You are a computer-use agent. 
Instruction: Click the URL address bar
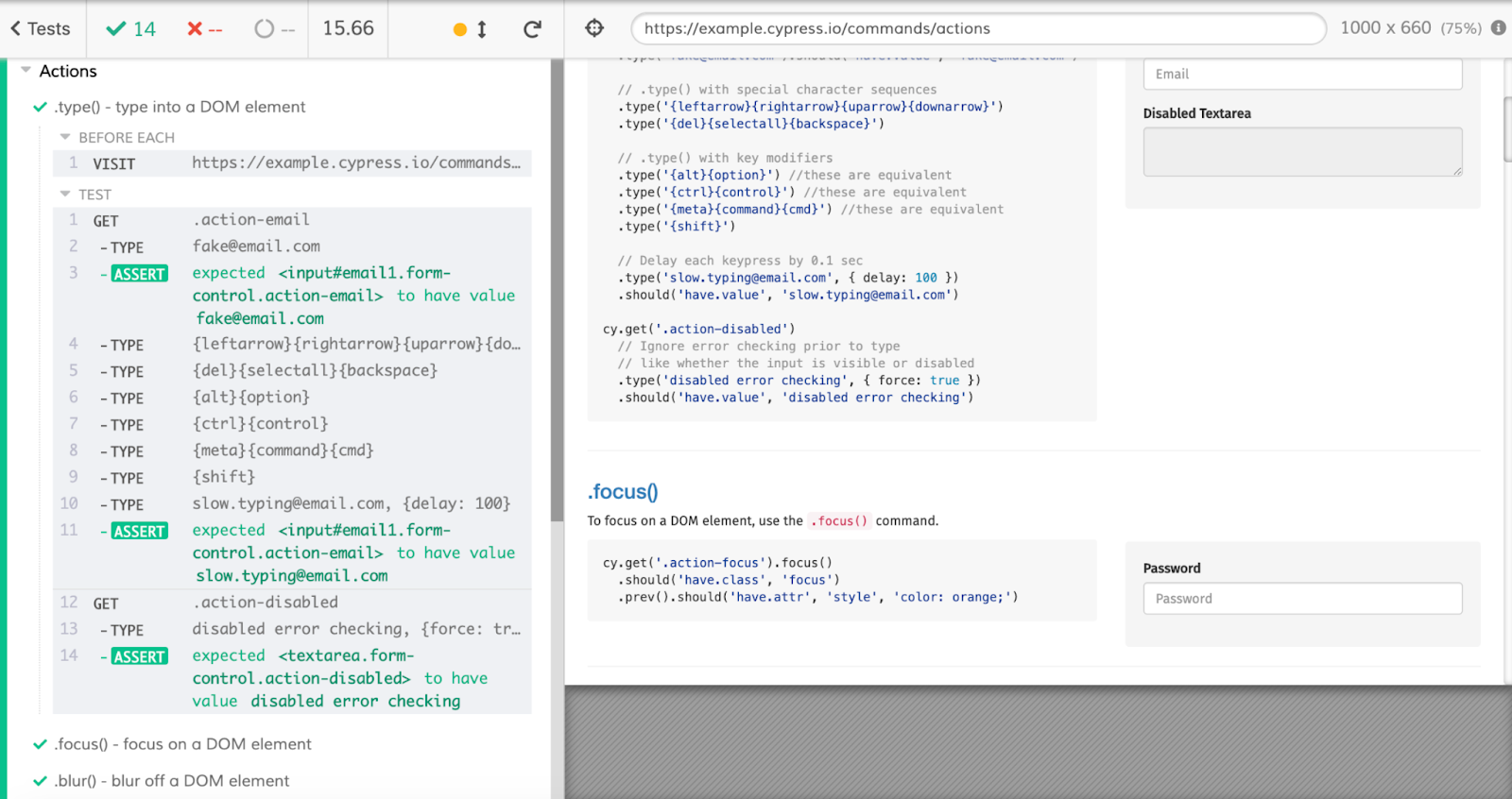[x=977, y=28]
